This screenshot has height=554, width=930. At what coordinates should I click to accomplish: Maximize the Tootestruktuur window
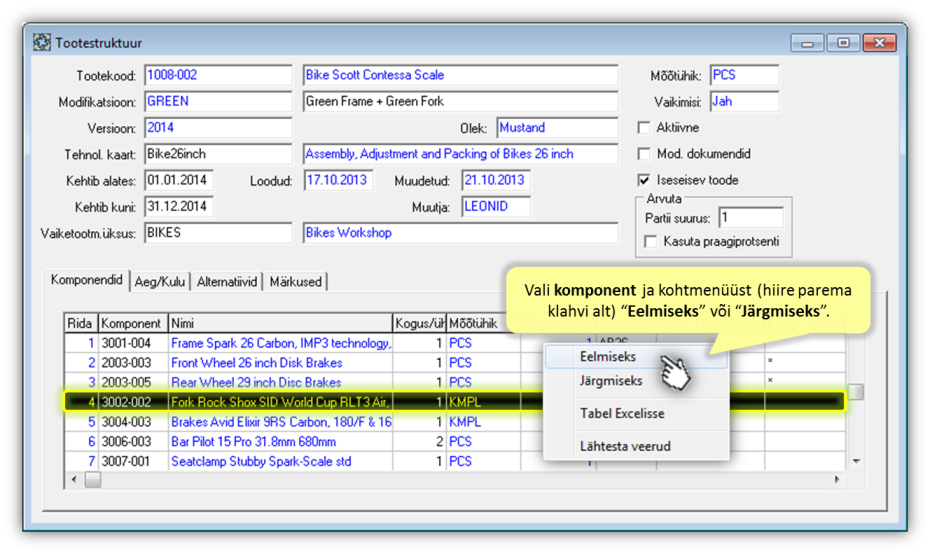[x=843, y=43]
